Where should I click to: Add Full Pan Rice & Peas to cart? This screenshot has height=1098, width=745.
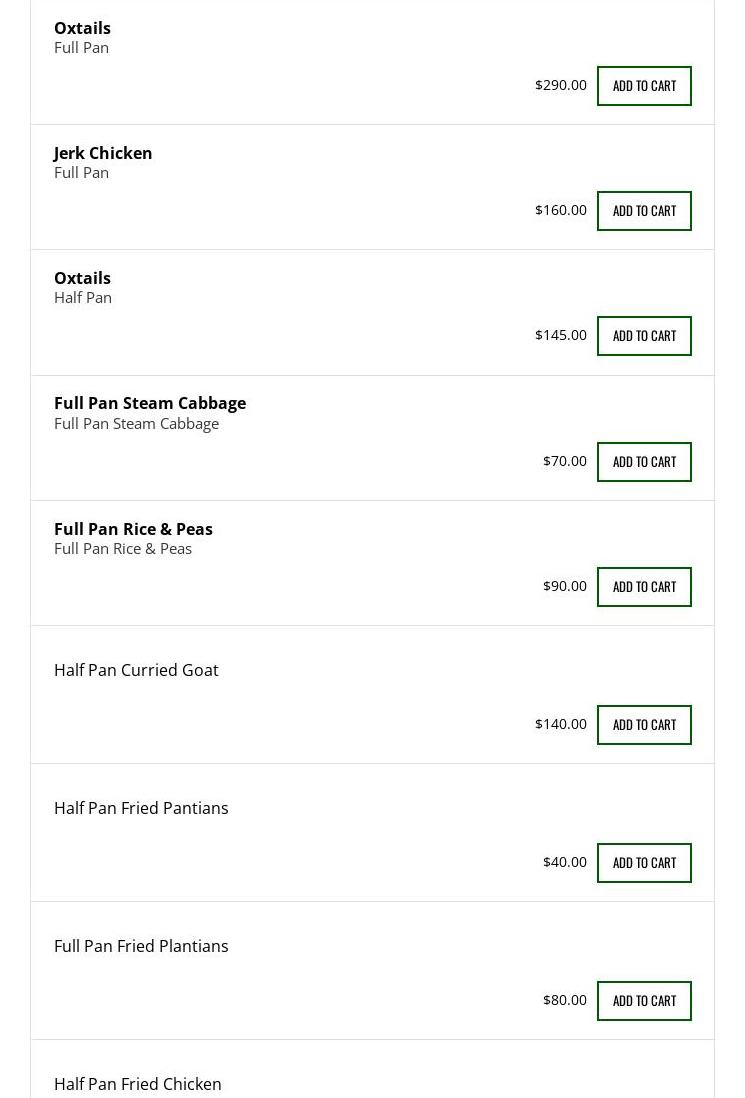tap(644, 587)
